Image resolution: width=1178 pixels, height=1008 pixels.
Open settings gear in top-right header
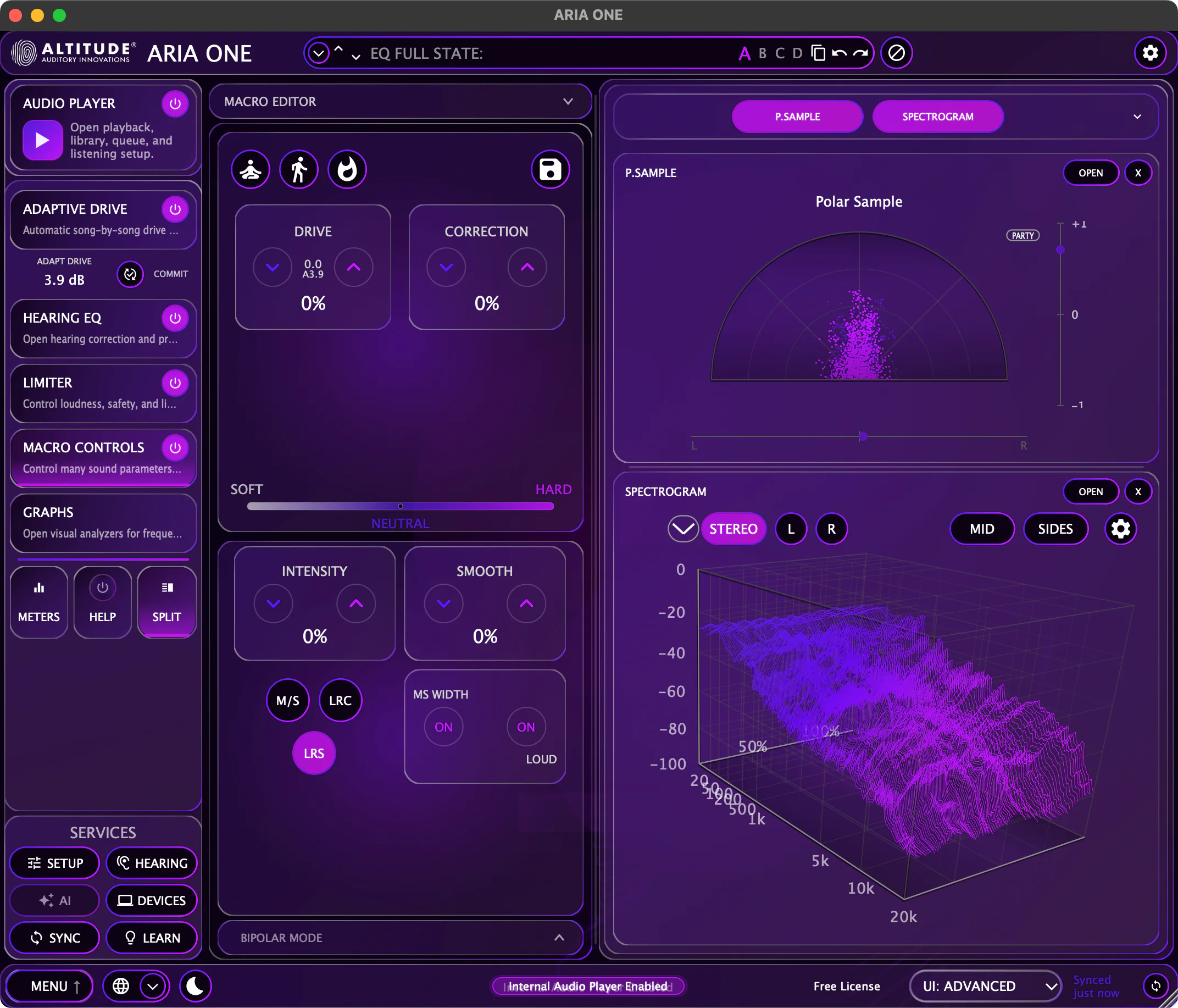click(1150, 53)
